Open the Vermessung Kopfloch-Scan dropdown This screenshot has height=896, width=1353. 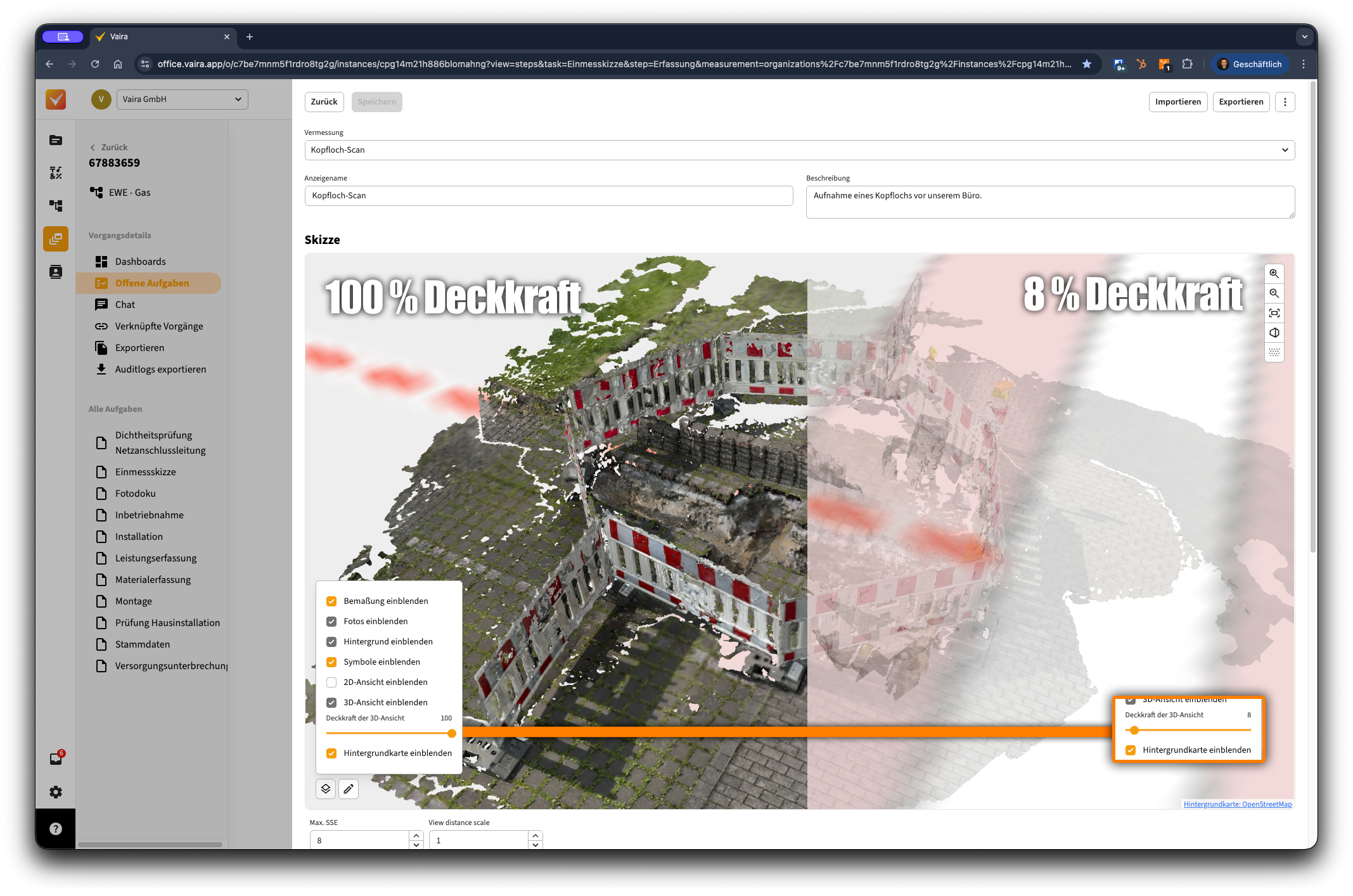799,150
